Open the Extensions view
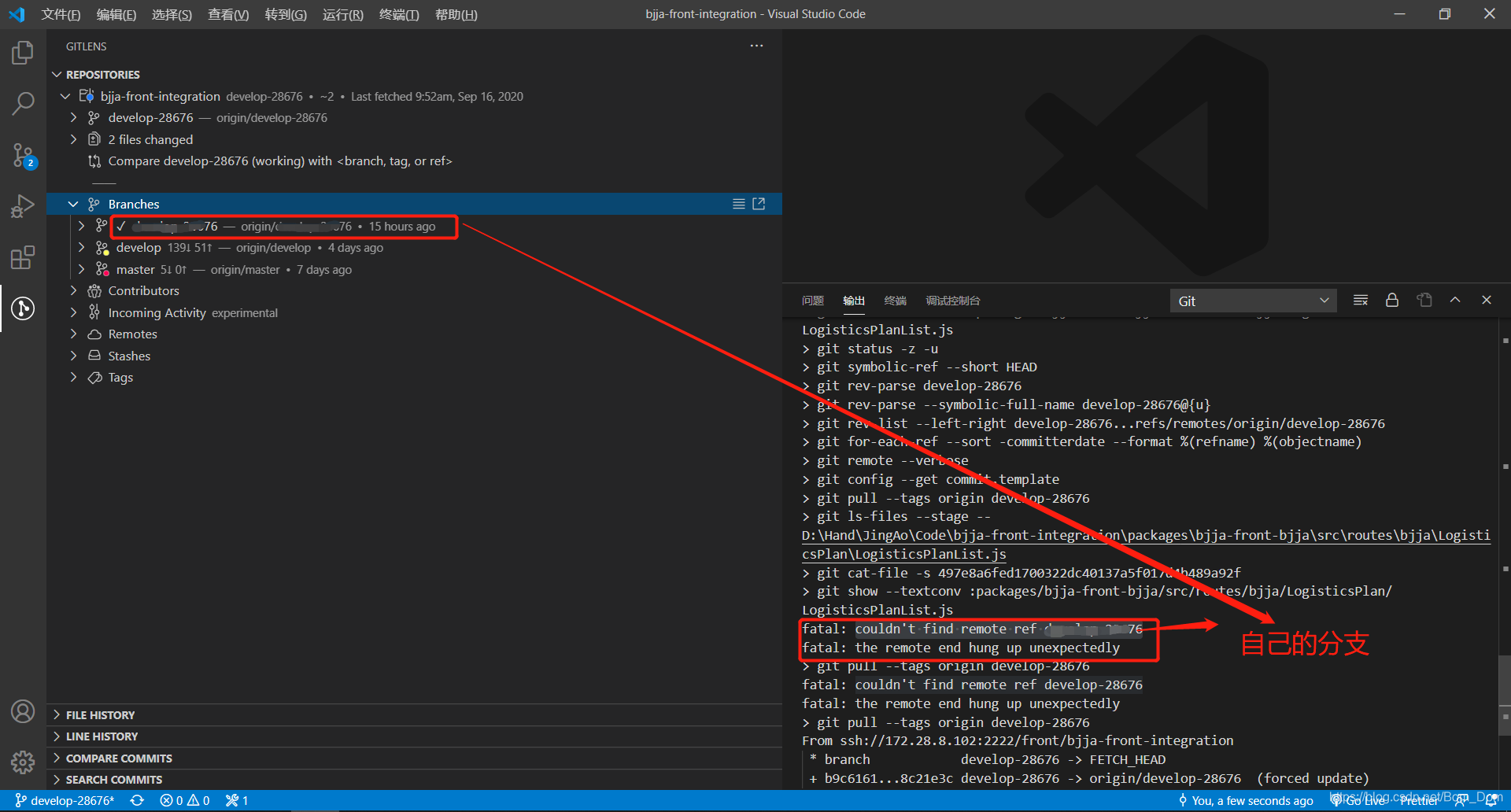This screenshot has width=1511, height=812. (23, 257)
